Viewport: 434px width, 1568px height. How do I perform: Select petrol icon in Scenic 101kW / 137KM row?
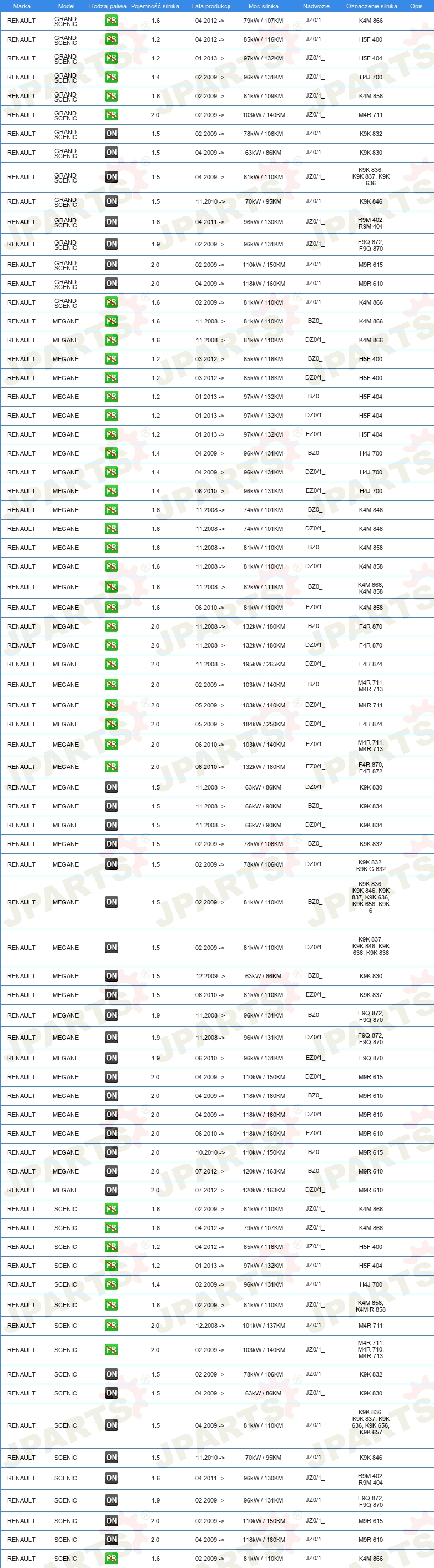point(112,1325)
